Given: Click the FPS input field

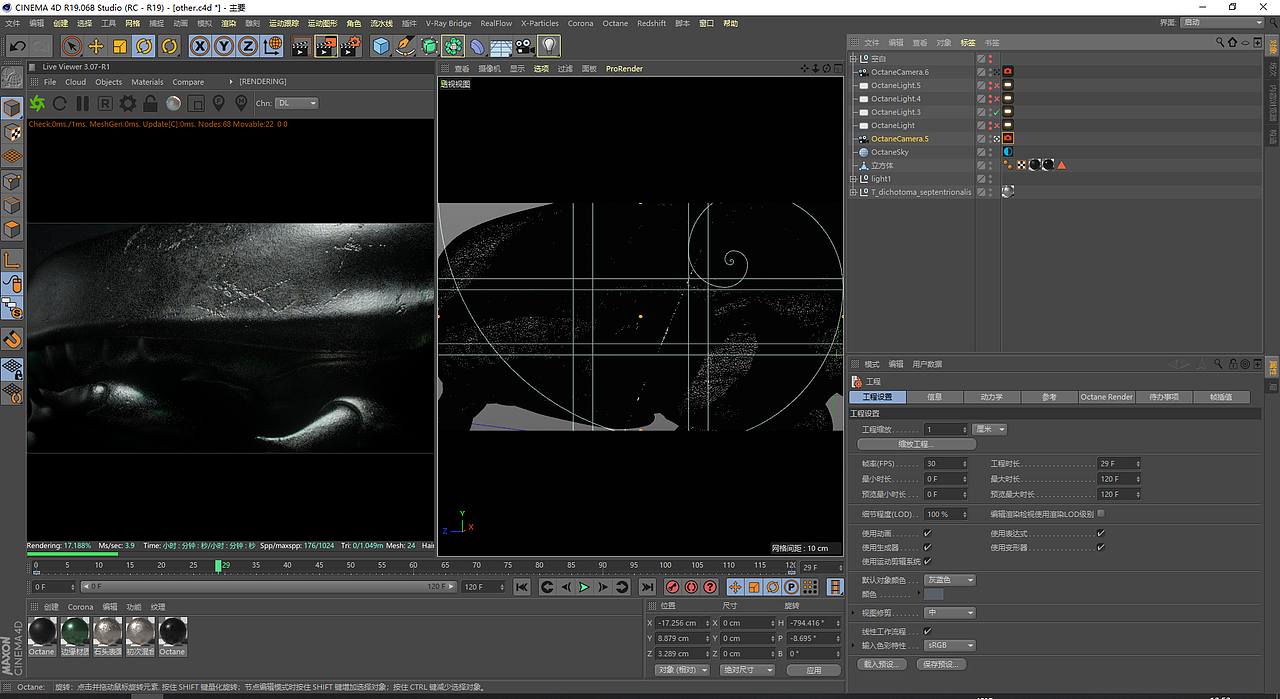Looking at the screenshot, I should [x=946, y=464].
